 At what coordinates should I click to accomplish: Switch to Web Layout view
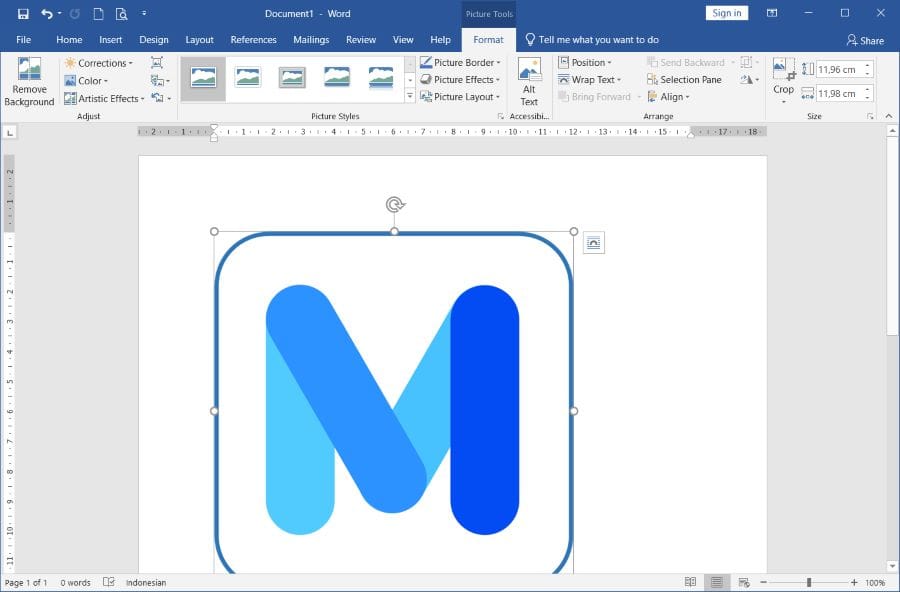(x=741, y=583)
